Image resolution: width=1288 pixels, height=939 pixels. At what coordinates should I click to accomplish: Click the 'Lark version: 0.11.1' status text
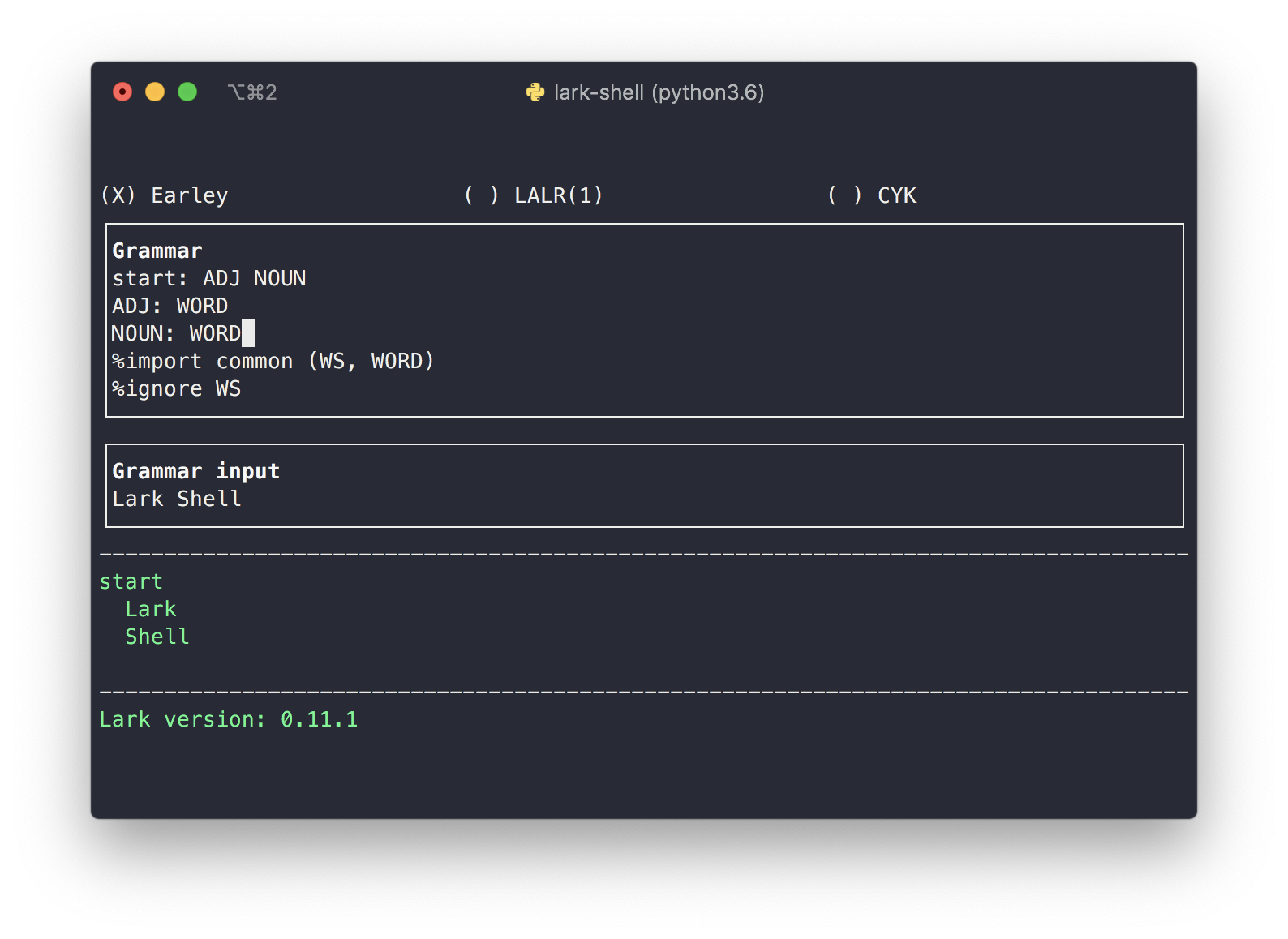point(229,719)
